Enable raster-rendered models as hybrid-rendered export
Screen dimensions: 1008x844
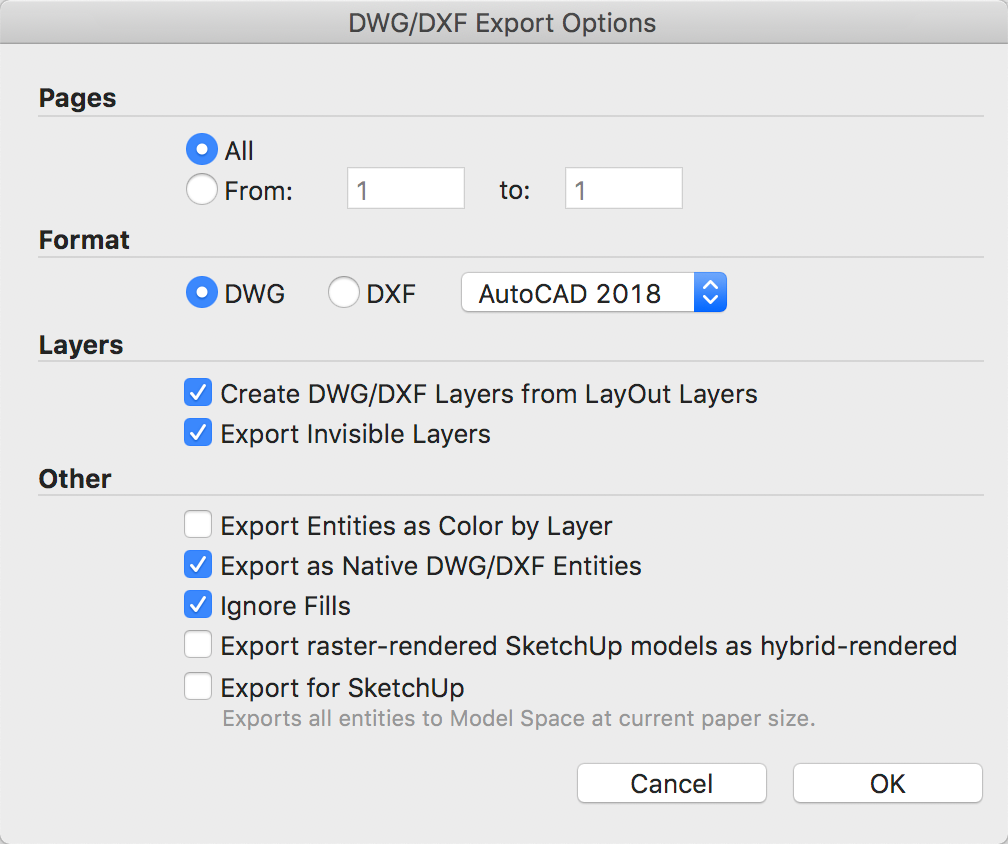[198, 645]
